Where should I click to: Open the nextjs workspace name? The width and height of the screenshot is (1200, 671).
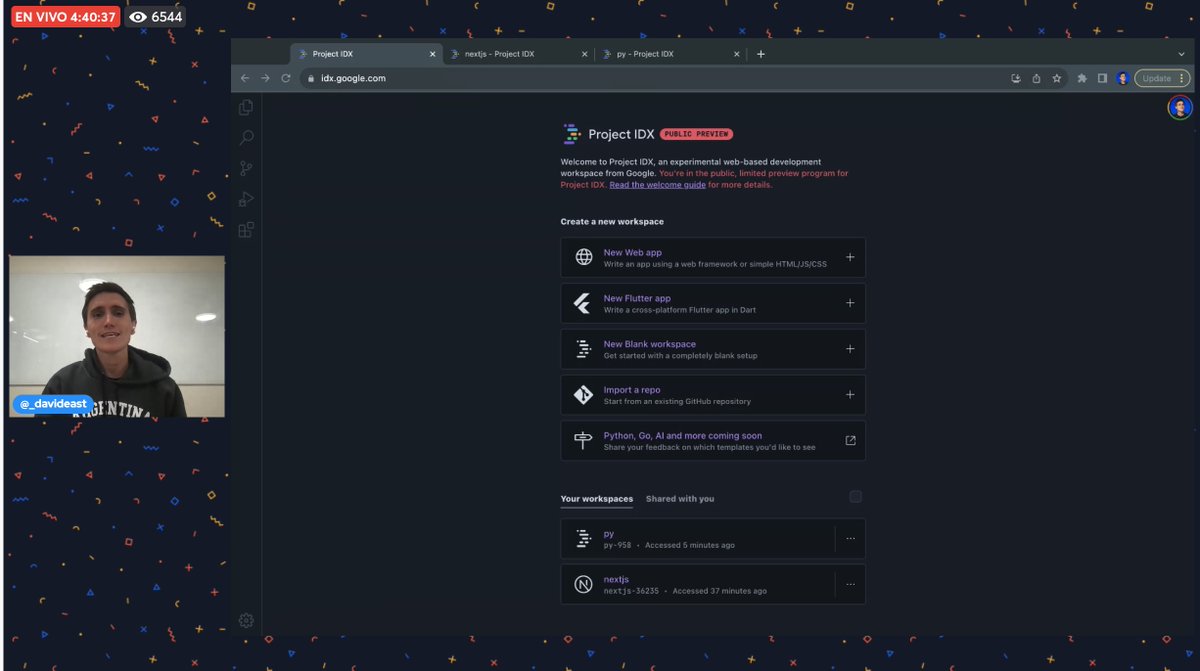[617, 580]
